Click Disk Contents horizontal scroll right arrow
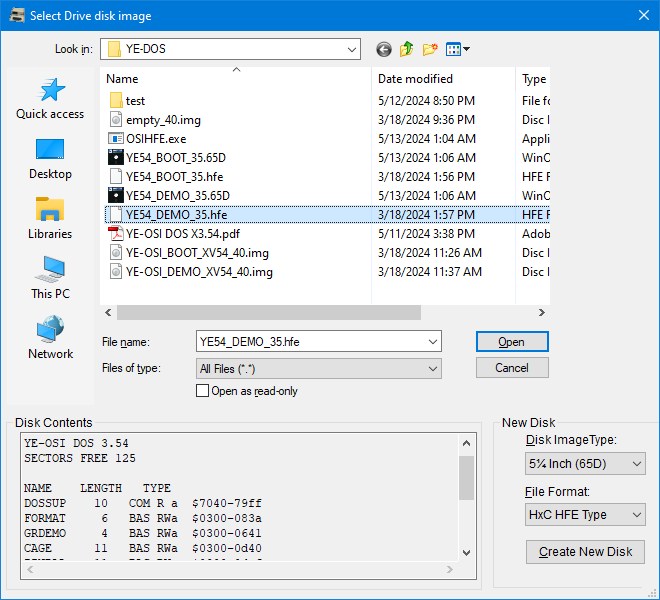The image size is (660, 600). click(x=450, y=570)
